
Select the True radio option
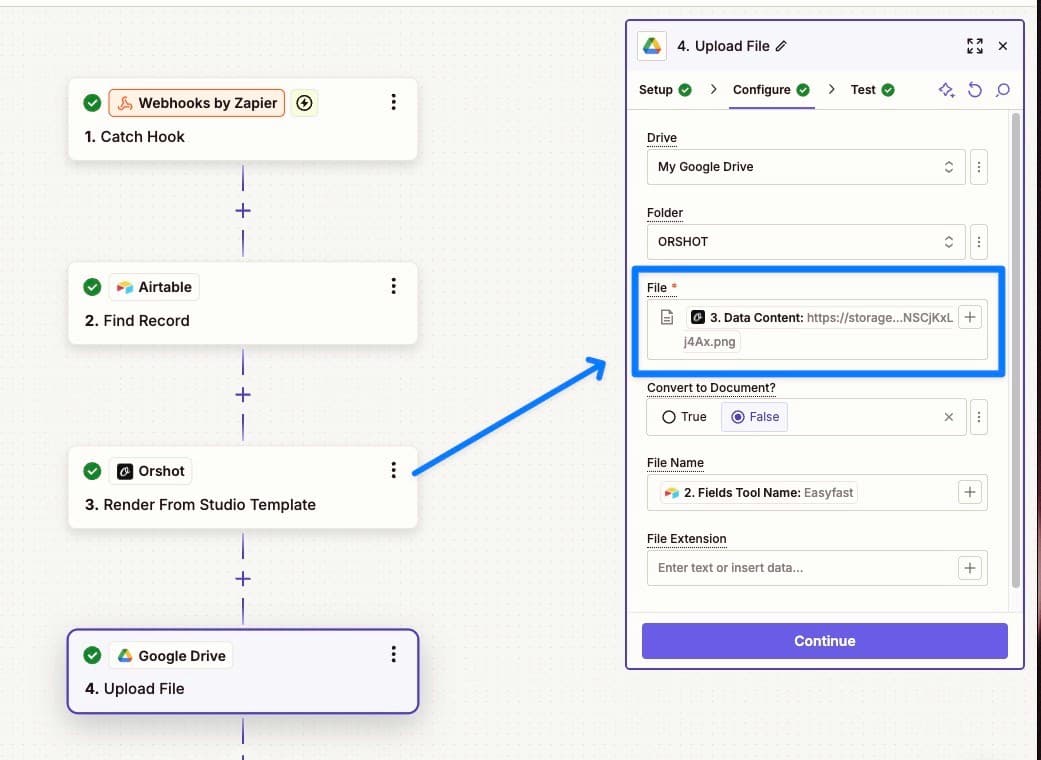tap(684, 417)
